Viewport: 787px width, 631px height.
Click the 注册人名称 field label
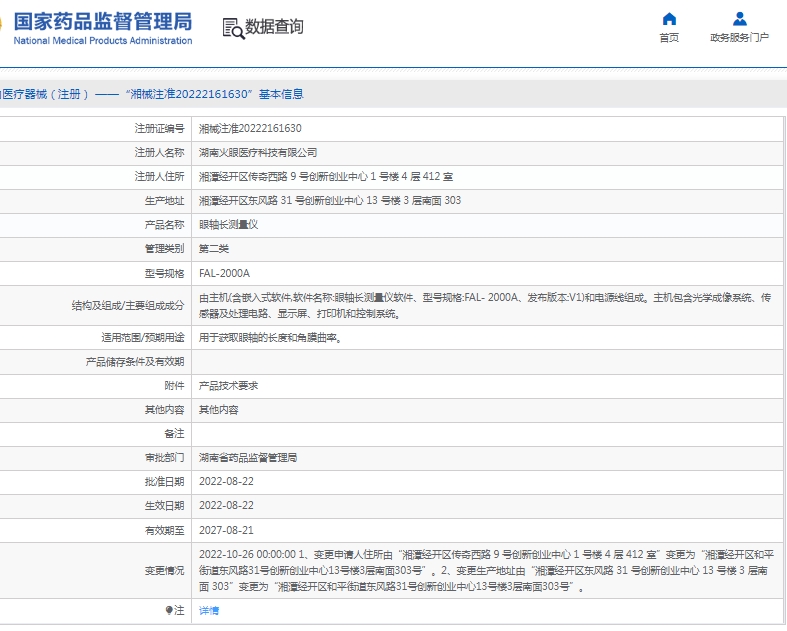[x=160, y=153]
